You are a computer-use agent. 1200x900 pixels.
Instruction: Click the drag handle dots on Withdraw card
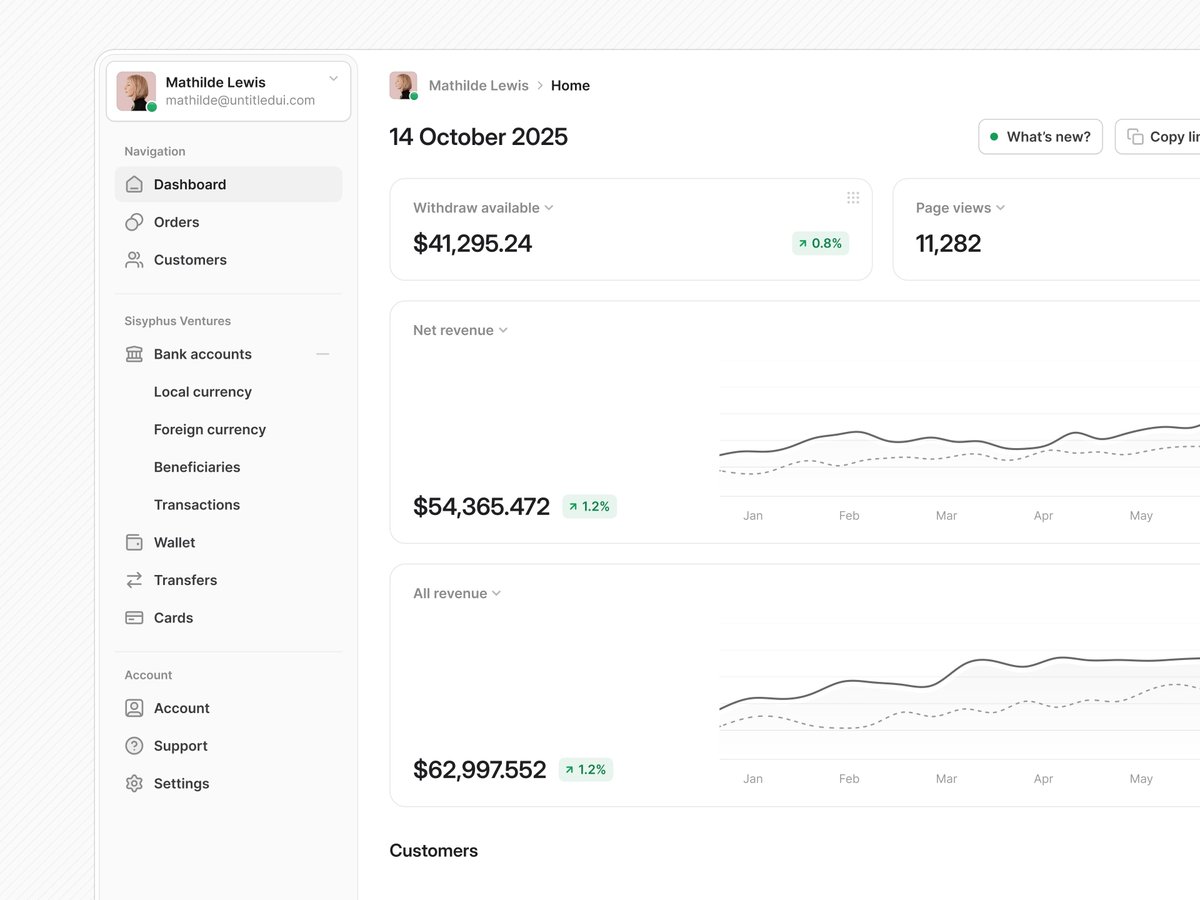[x=853, y=198]
